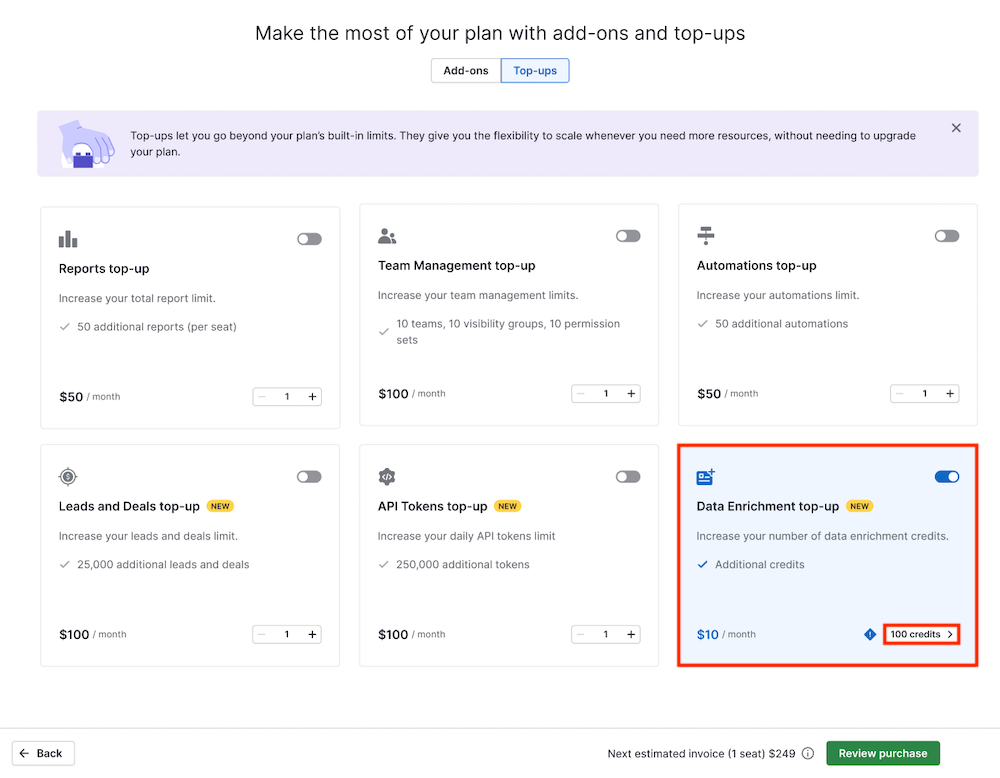Click the Automations top-up icon
This screenshot has width=1000, height=778.
pyautogui.click(x=706, y=236)
